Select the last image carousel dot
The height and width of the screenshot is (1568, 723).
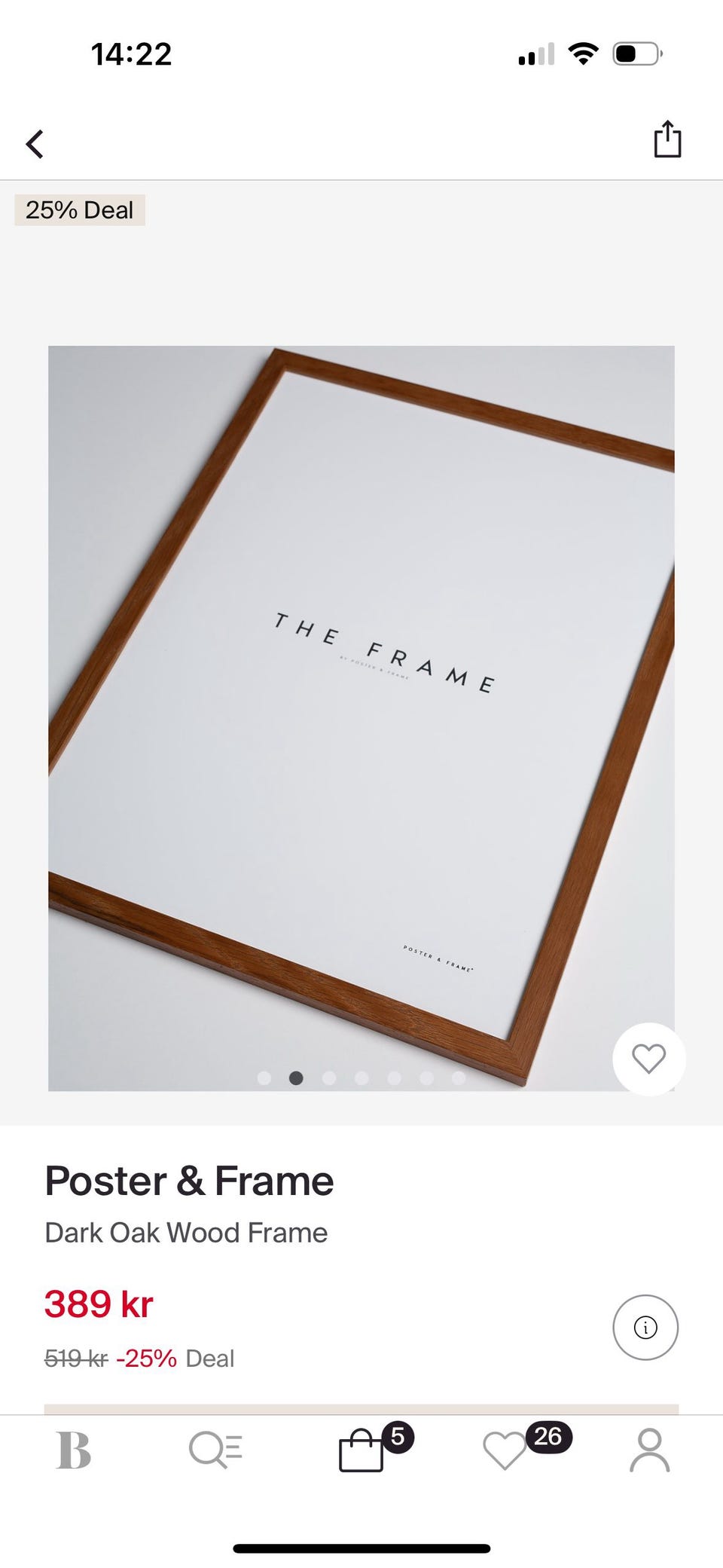click(x=459, y=1078)
